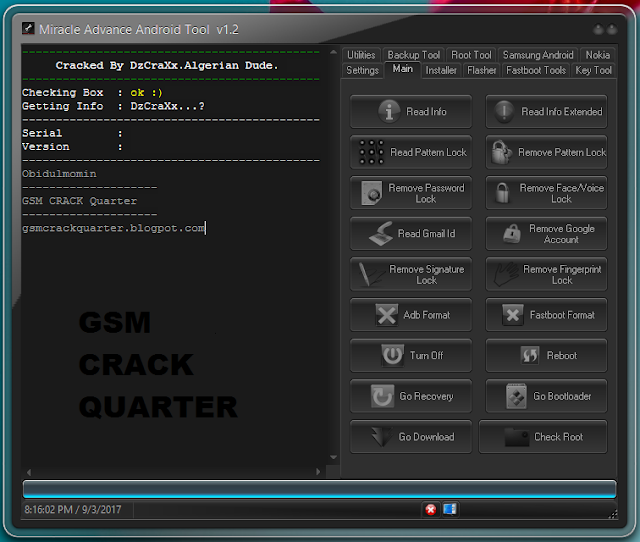Click the log panel scroll up arrow

pos(333,52)
